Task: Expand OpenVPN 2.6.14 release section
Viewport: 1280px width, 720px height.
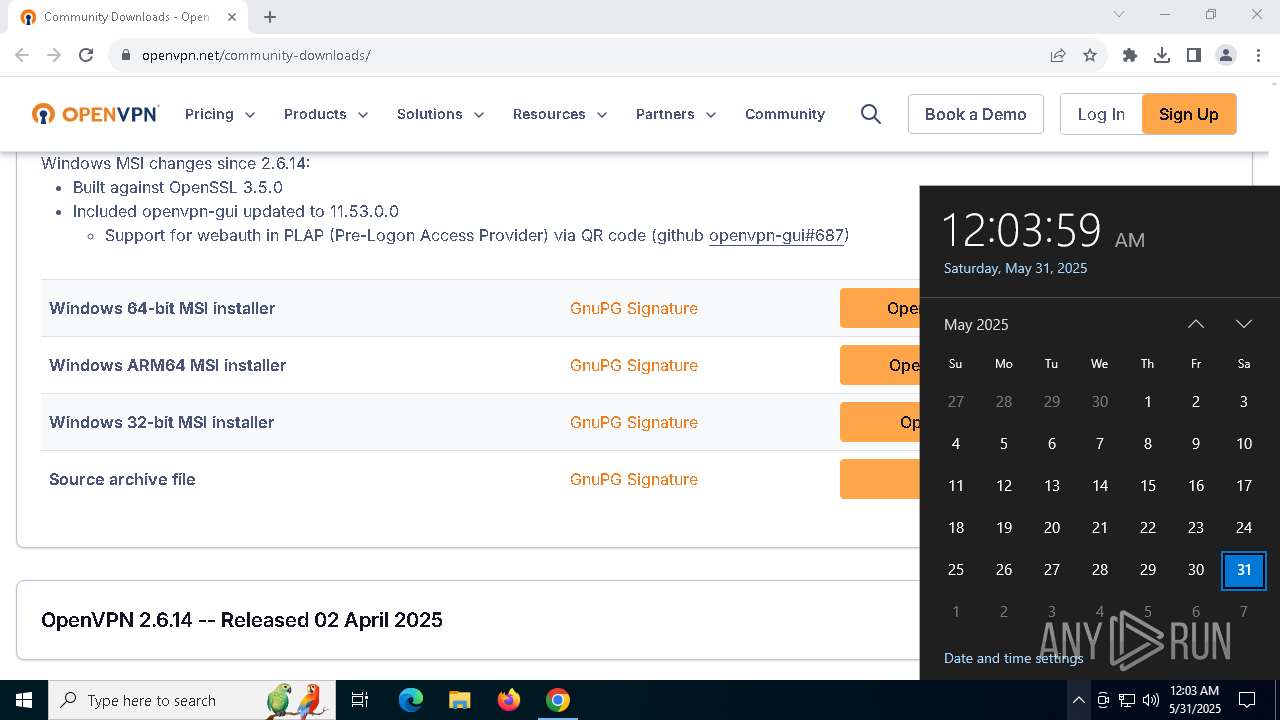Action: (468, 620)
